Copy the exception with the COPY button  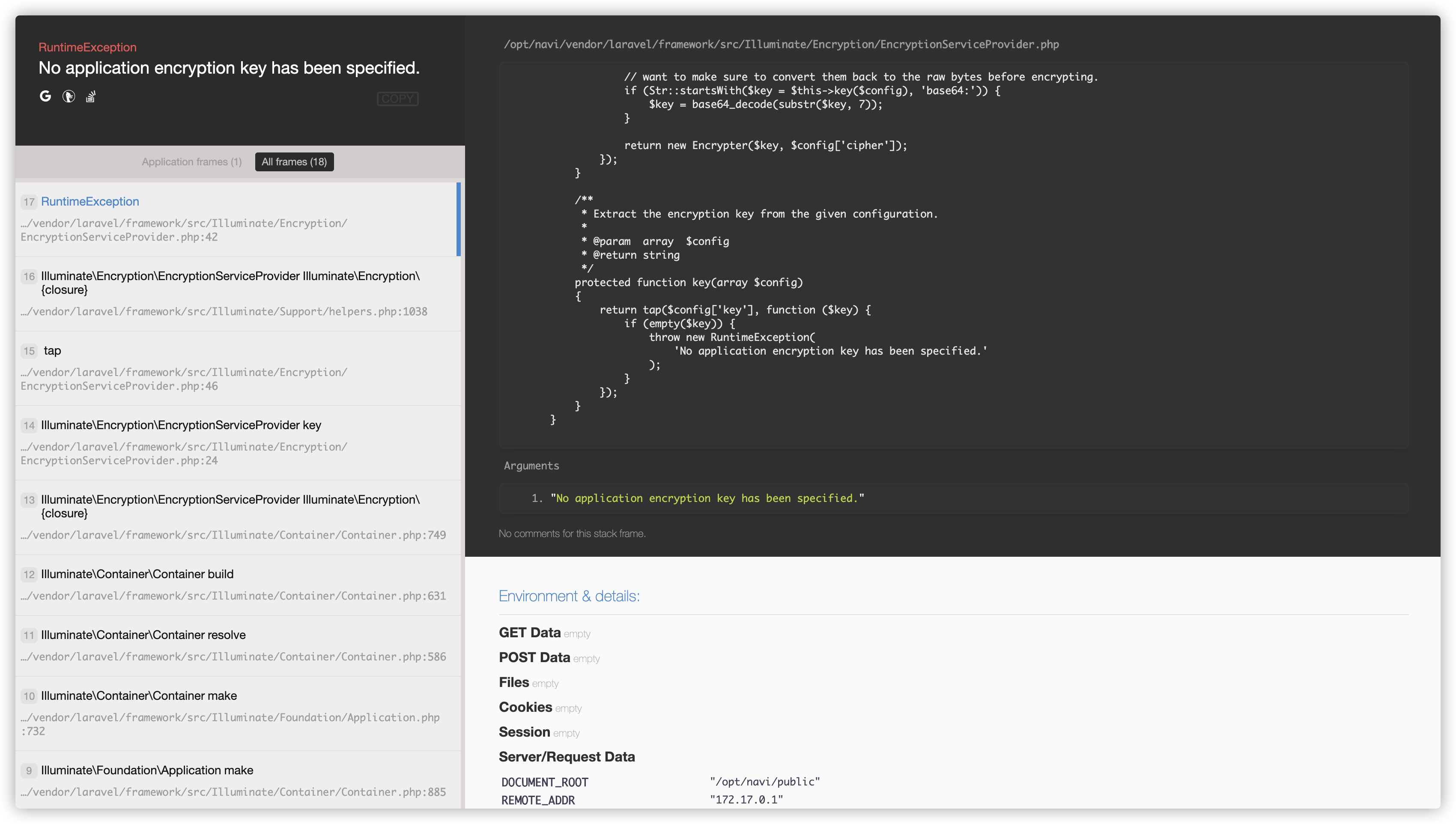[397, 99]
